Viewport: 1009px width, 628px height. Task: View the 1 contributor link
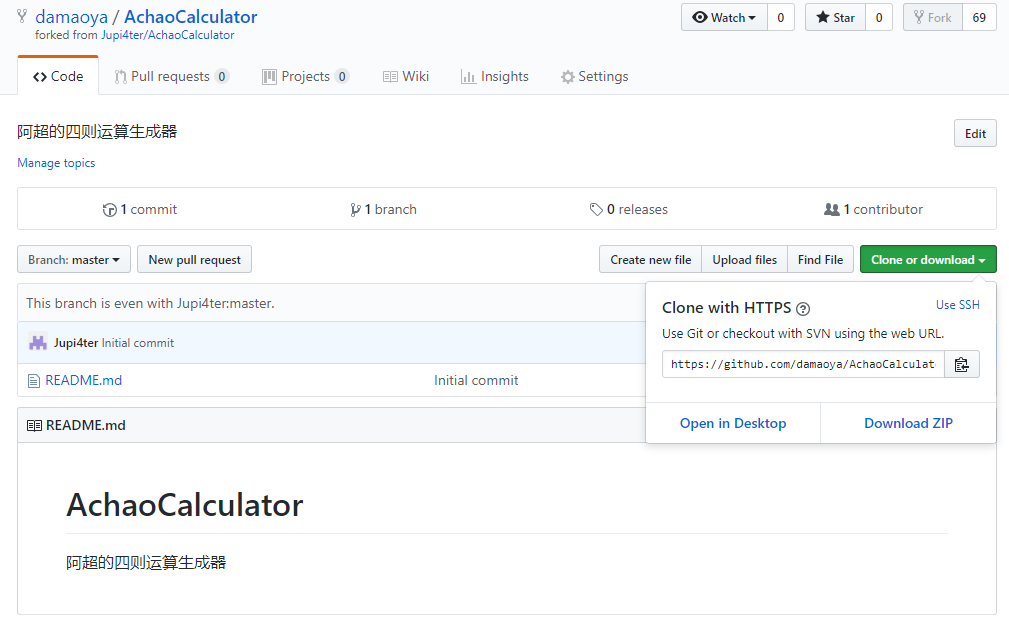pyautogui.click(x=873, y=209)
